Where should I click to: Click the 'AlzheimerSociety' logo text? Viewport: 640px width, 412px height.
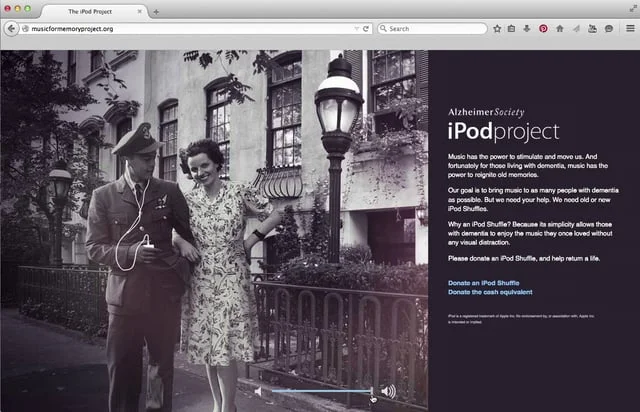click(x=486, y=112)
